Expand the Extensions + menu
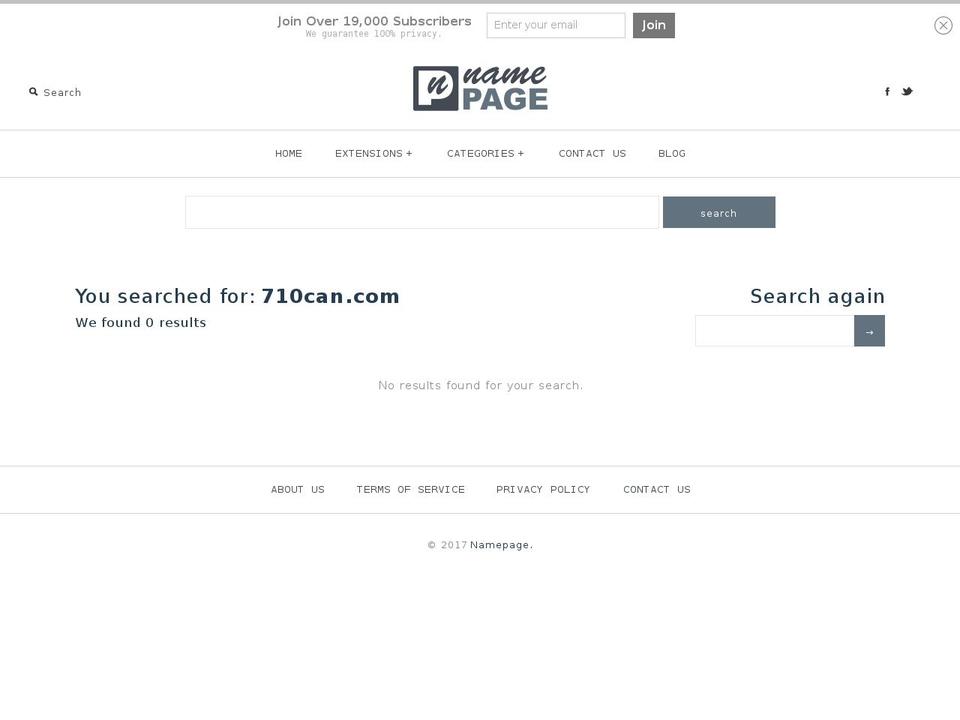The width and height of the screenshot is (960, 720). pos(373,154)
